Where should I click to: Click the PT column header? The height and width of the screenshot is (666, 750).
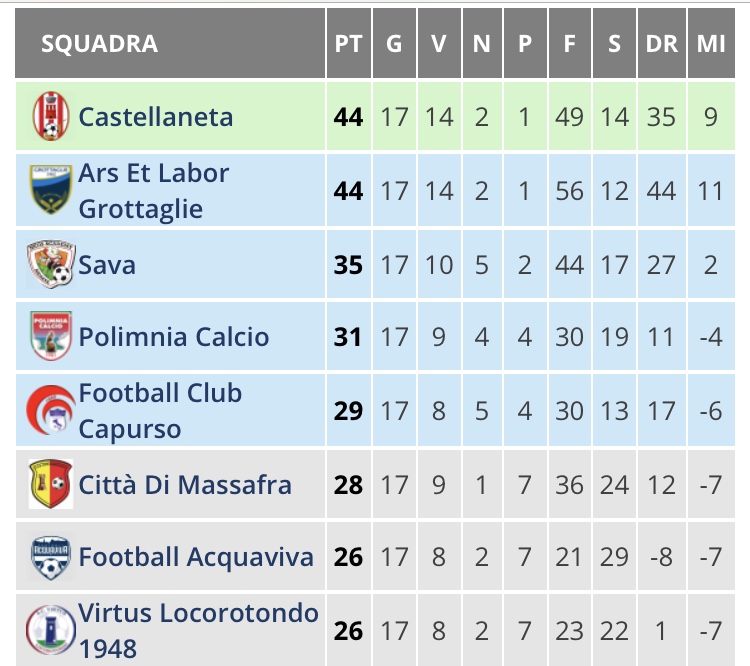(x=348, y=44)
